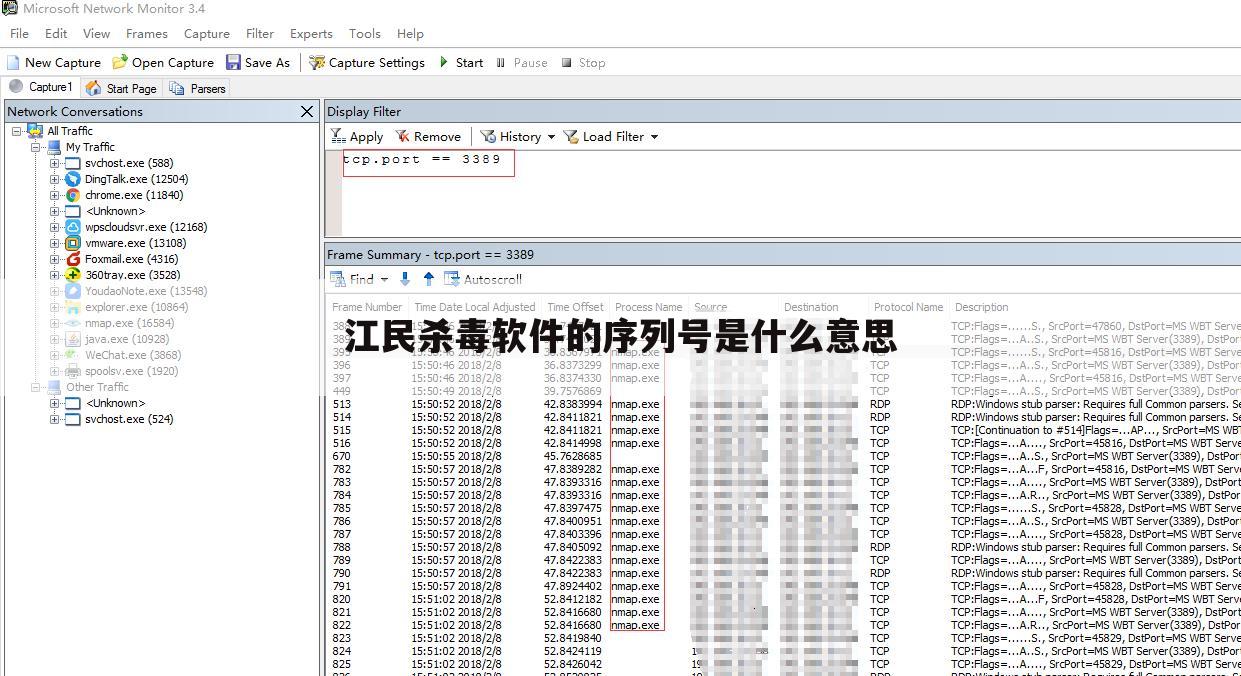Select spoolsv.exe (1920) in the tree
The height and width of the screenshot is (676, 1241).
(131, 371)
